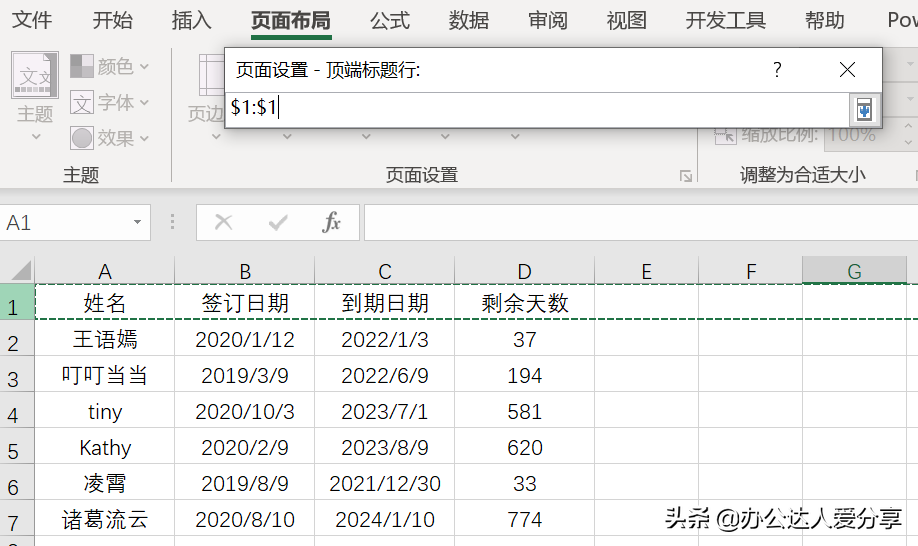Viewport: 918px width, 546px height.
Task: Open the 效果 theme effects dropdown
Action: pyautogui.click(x=109, y=138)
